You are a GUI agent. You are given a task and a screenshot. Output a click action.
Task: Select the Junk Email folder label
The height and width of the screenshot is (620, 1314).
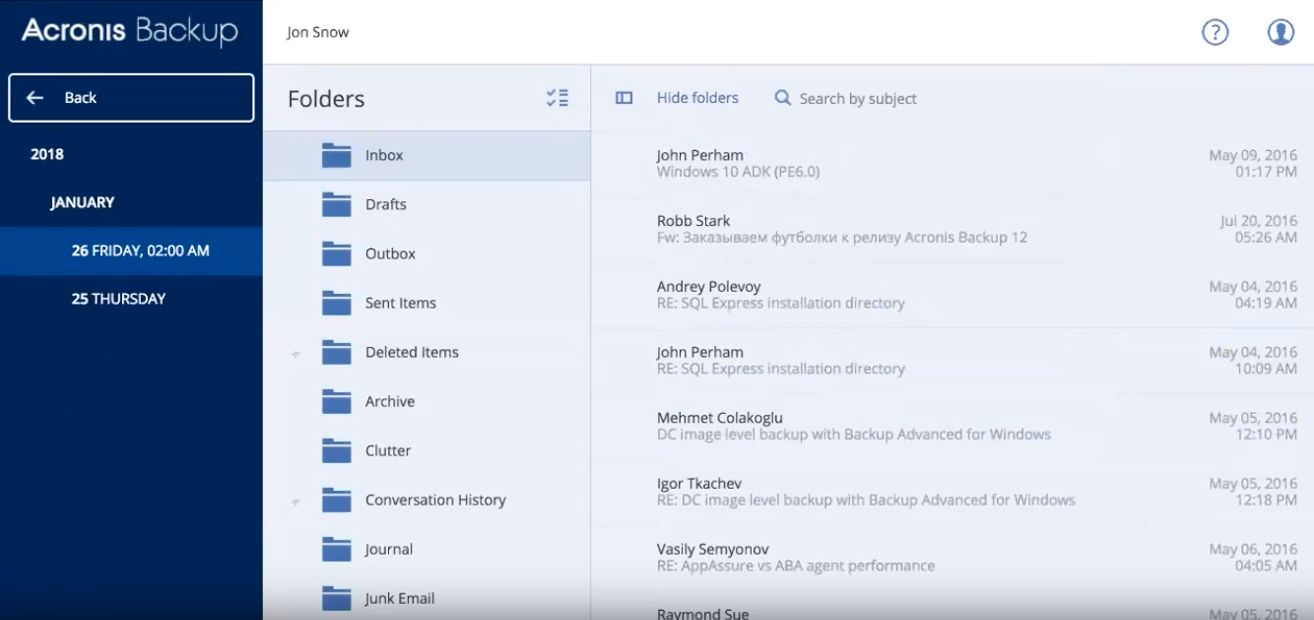coord(400,598)
